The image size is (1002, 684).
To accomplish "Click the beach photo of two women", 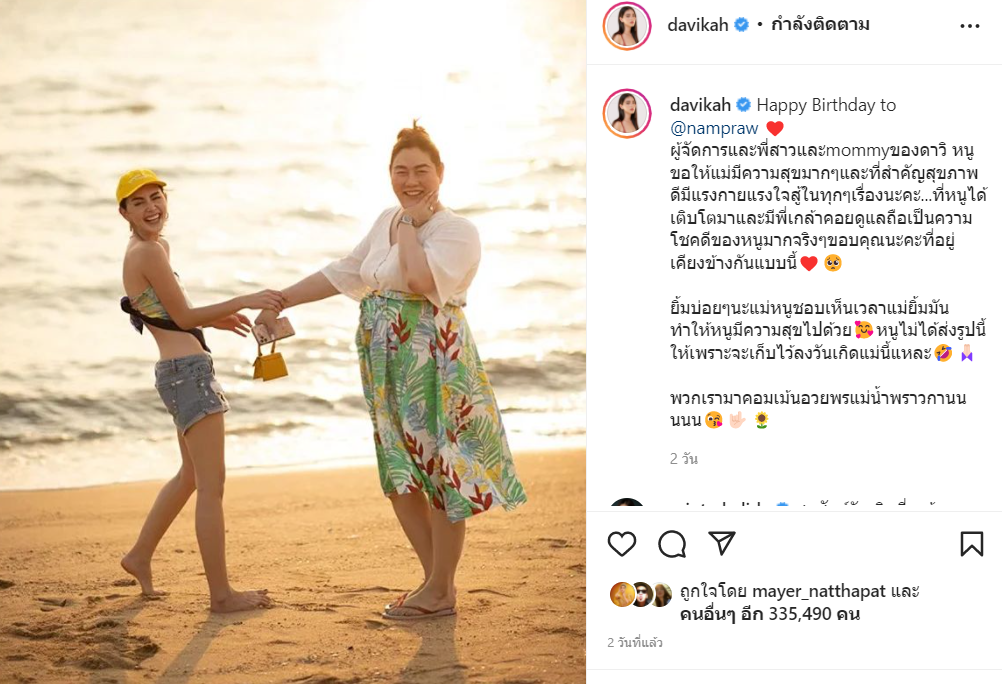I will [x=293, y=342].
